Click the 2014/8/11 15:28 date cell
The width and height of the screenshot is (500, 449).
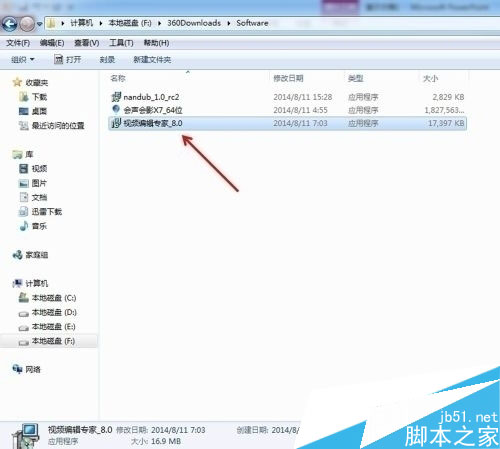(303, 97)
